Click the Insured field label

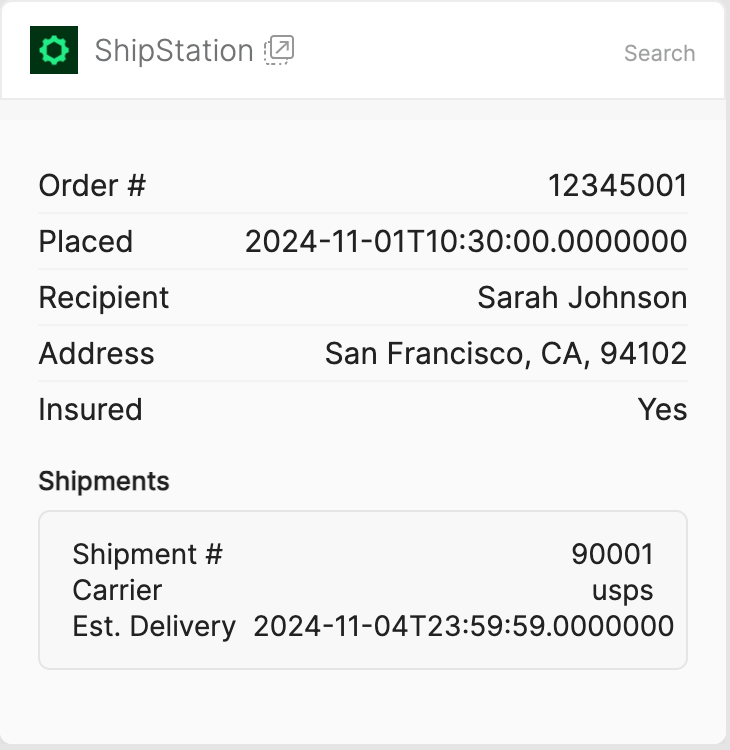[x=90, y=409]
